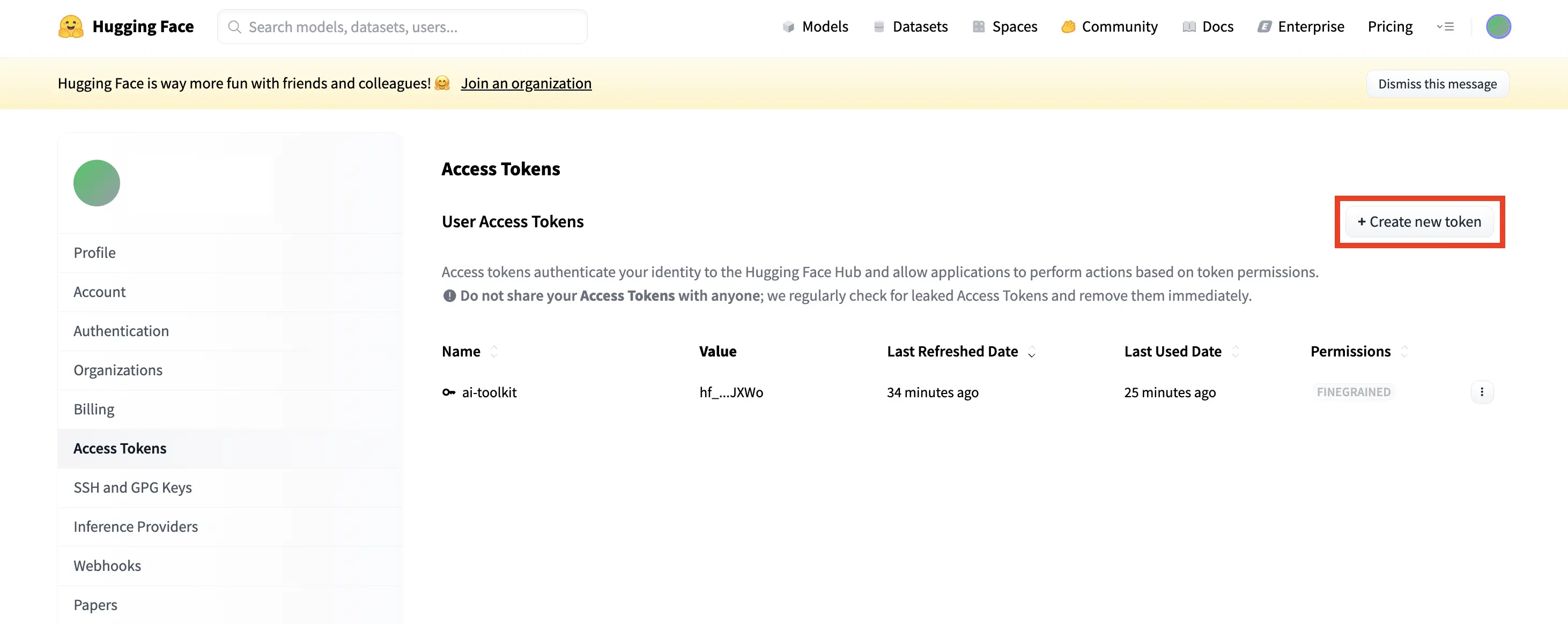Open SSH and GPG Keys settings

[132, 487]
